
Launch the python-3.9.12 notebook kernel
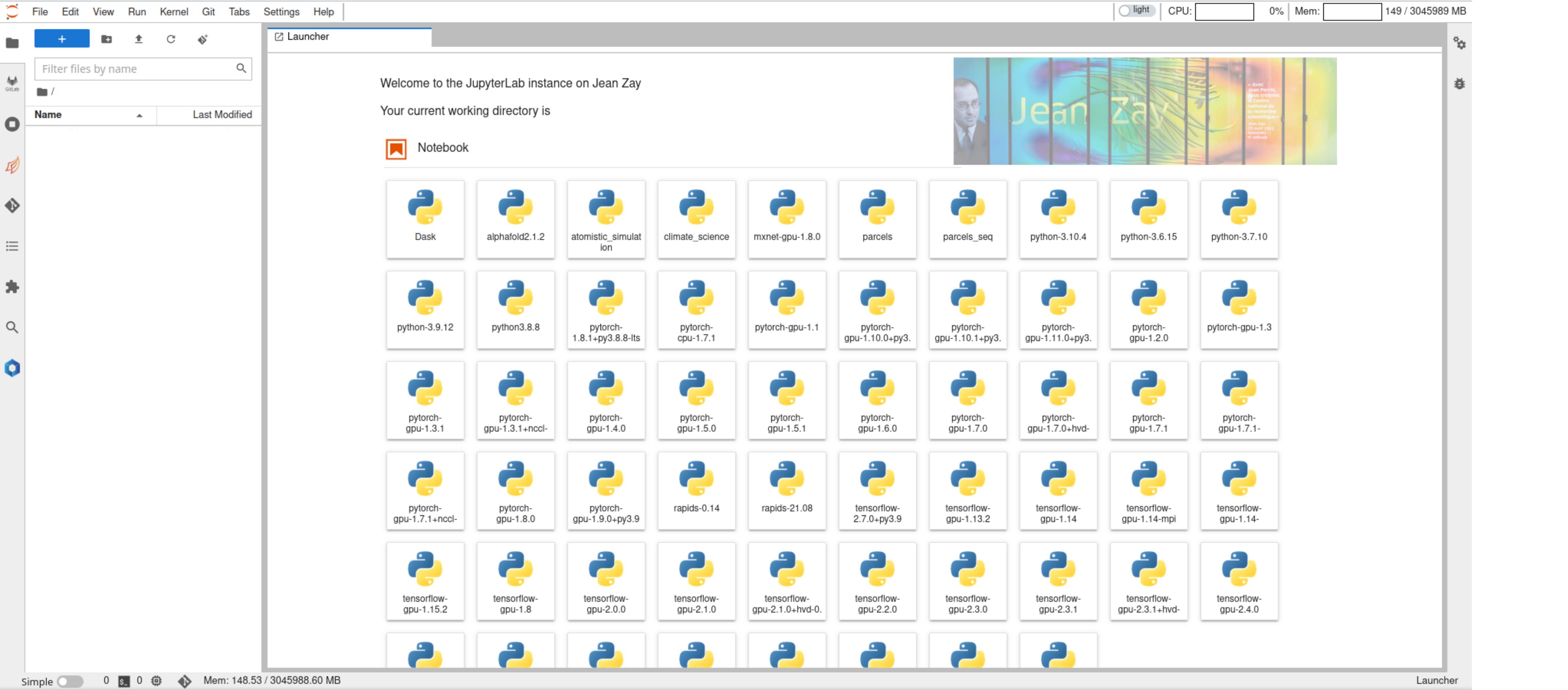[x=425, y=310]
